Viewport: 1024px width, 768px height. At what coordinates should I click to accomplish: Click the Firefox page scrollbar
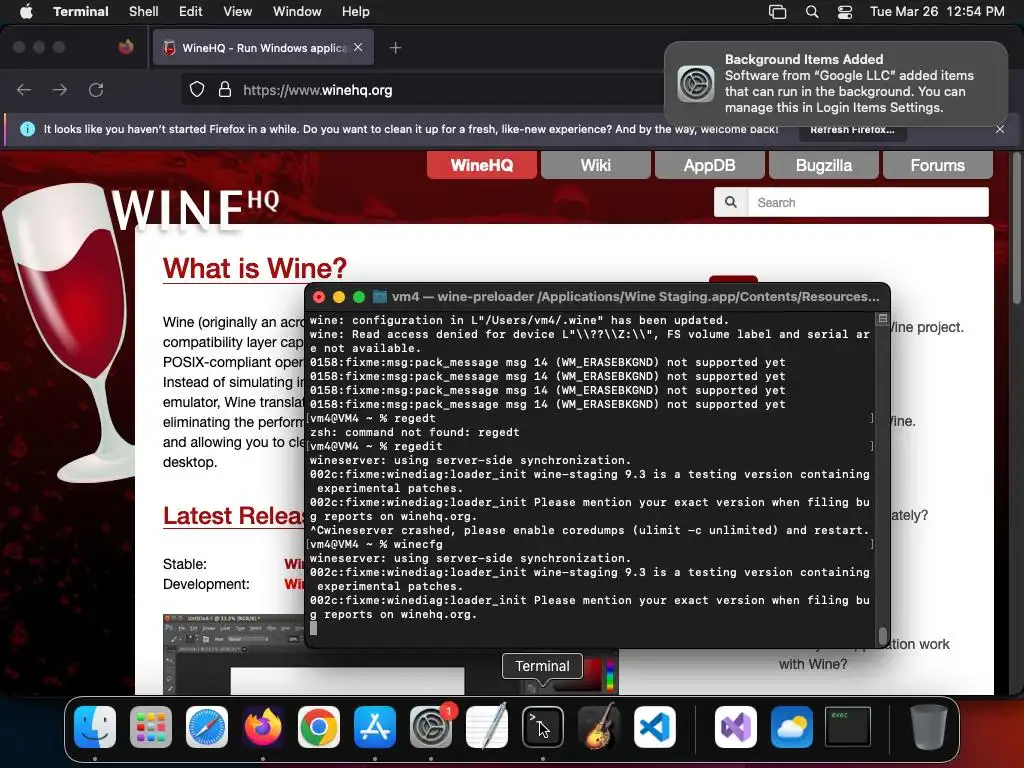[1016, 229]
